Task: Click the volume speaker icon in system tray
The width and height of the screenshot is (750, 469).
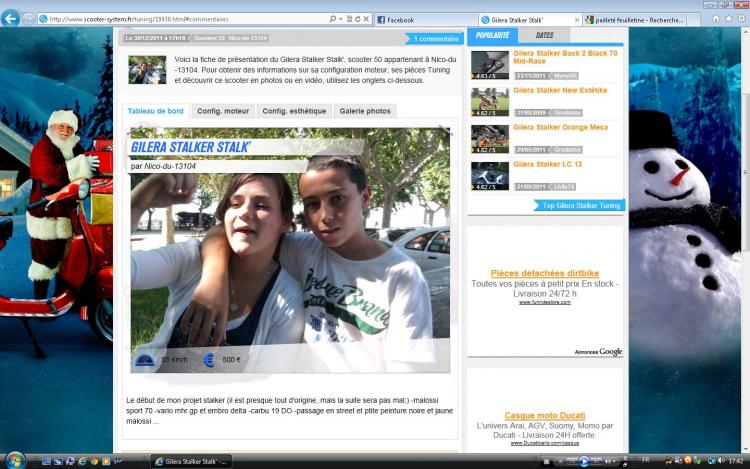Action: [720, 461]
